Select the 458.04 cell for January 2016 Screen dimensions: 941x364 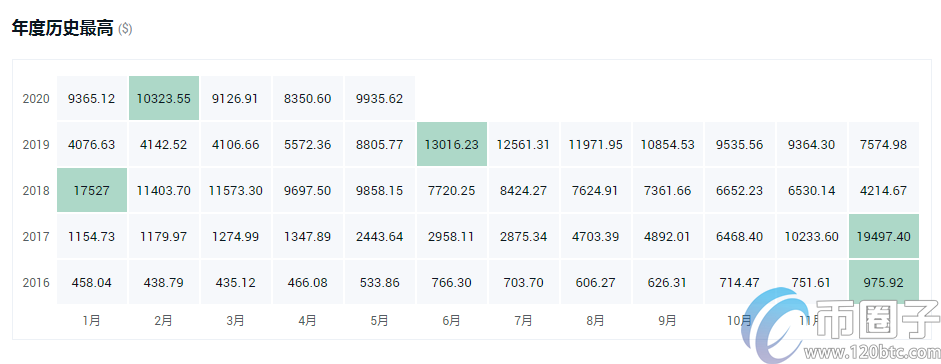[92, 282]
